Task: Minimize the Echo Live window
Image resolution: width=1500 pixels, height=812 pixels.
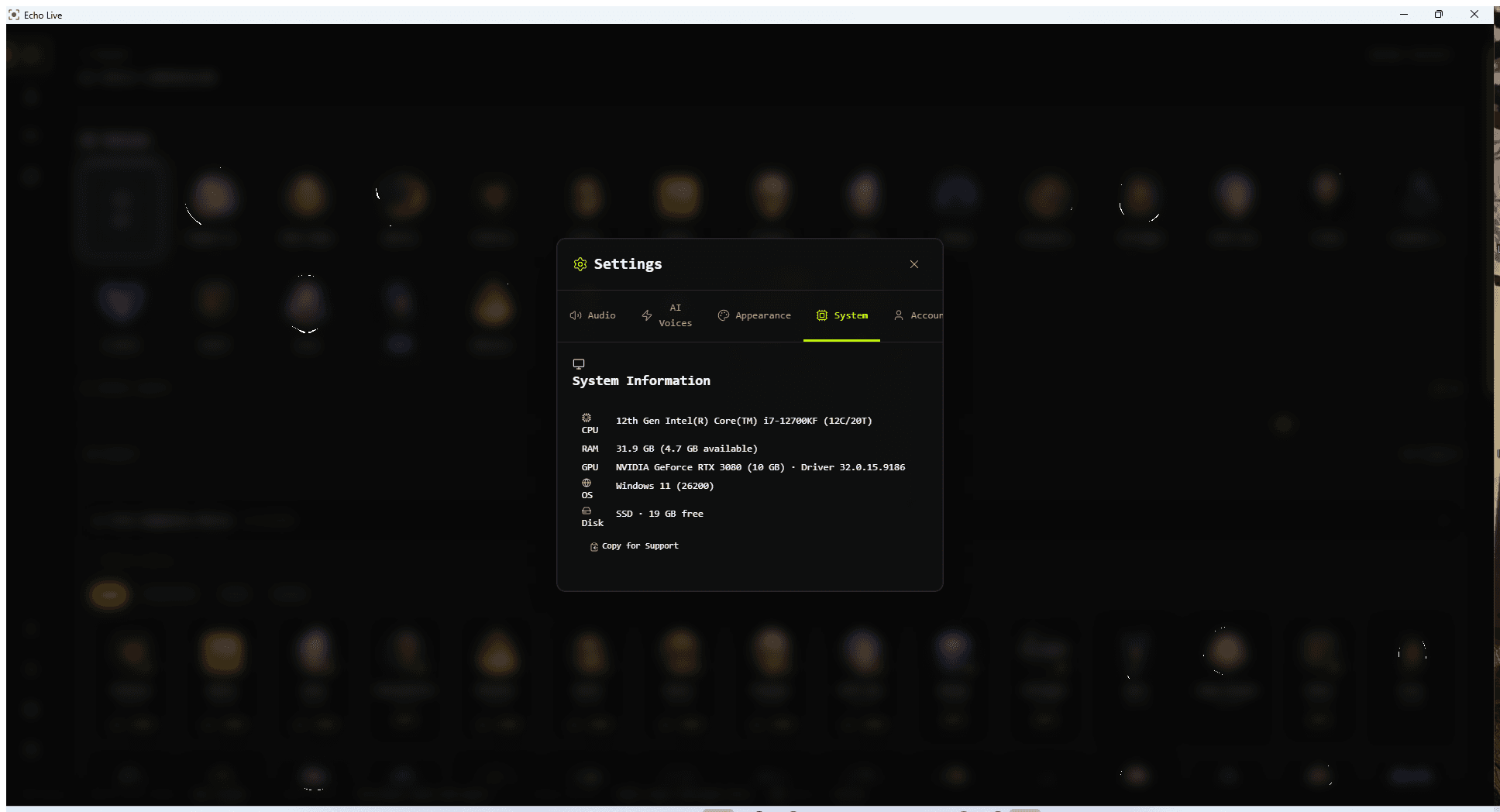Action: point(1403,15)
